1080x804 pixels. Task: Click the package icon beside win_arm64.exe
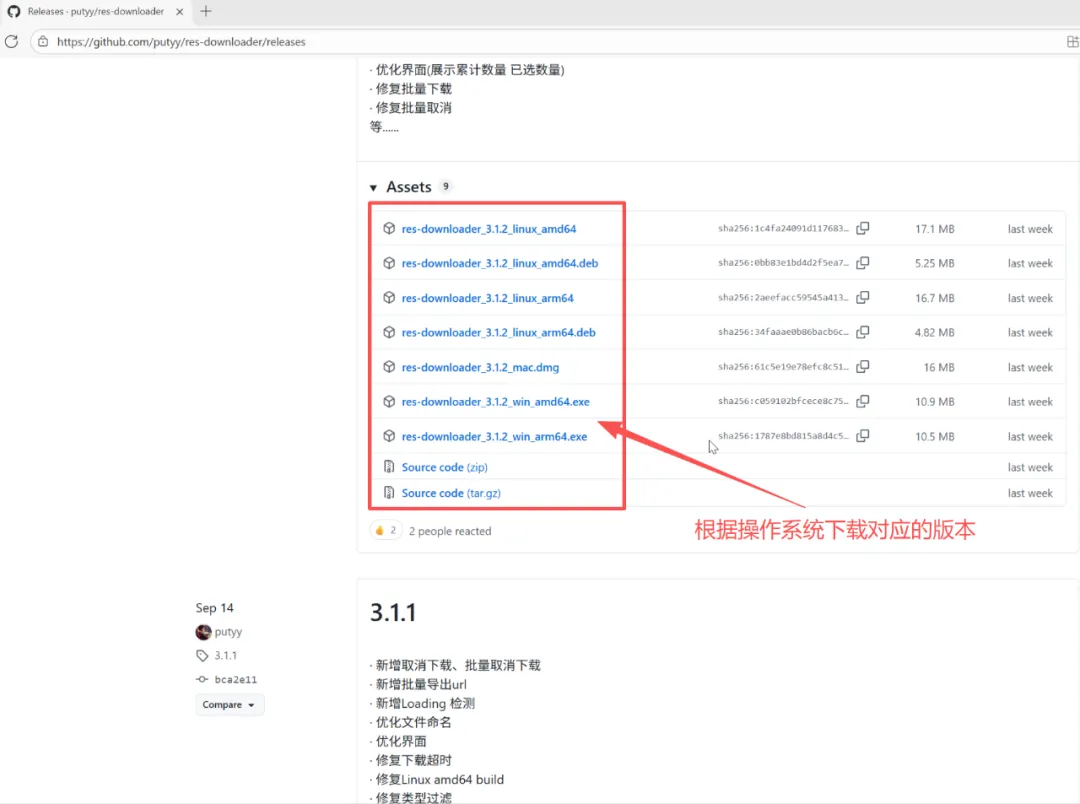389,436
